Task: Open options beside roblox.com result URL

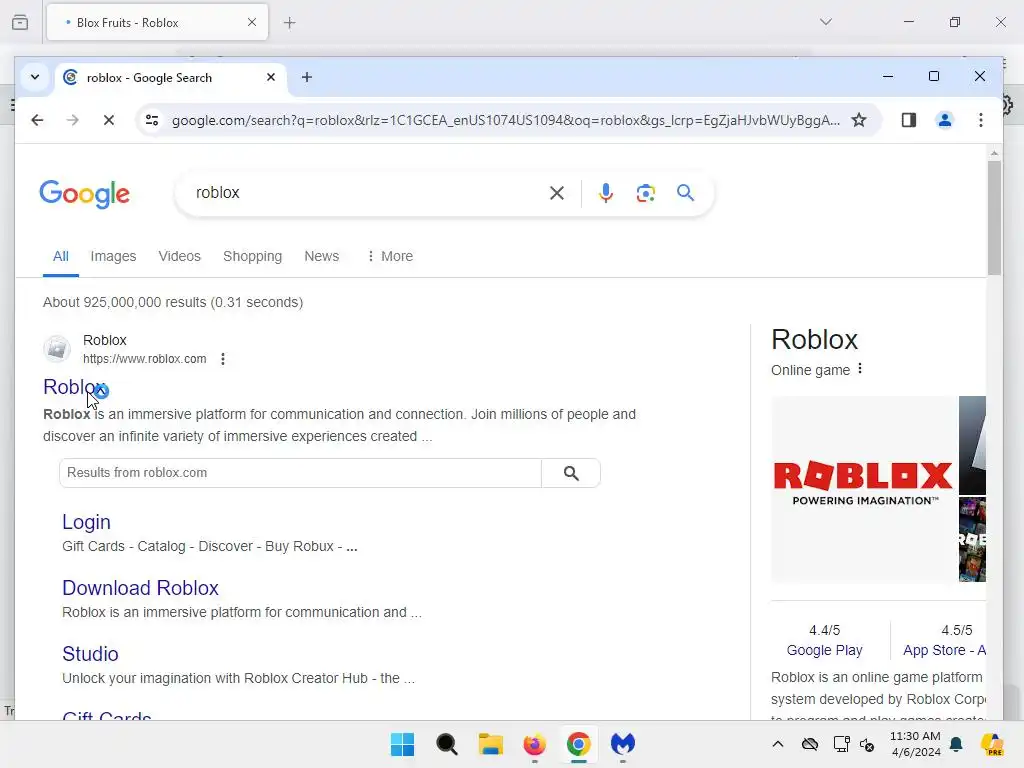Action: [x=223, y=359]
